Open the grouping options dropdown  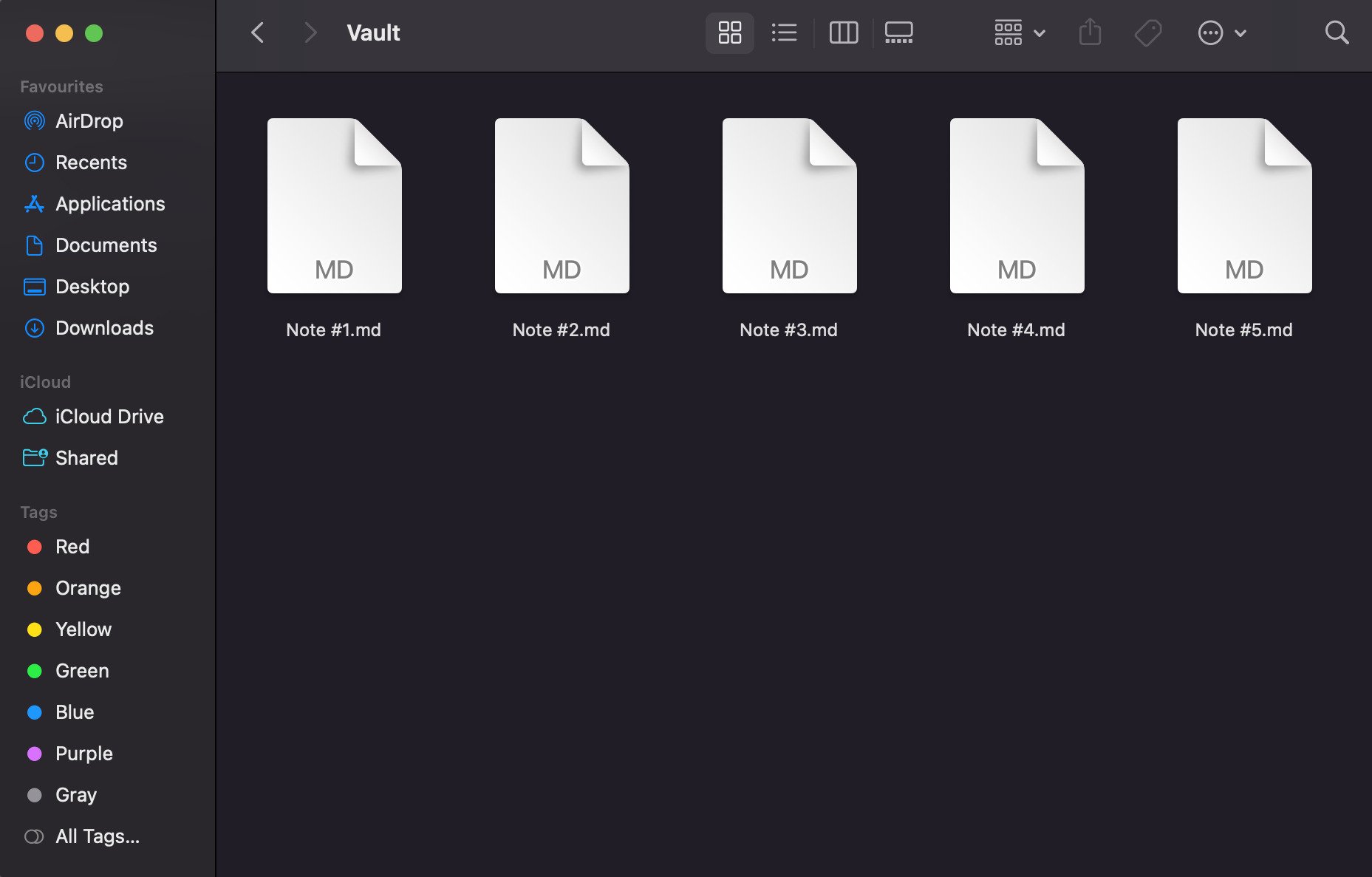click(1020, 33)
